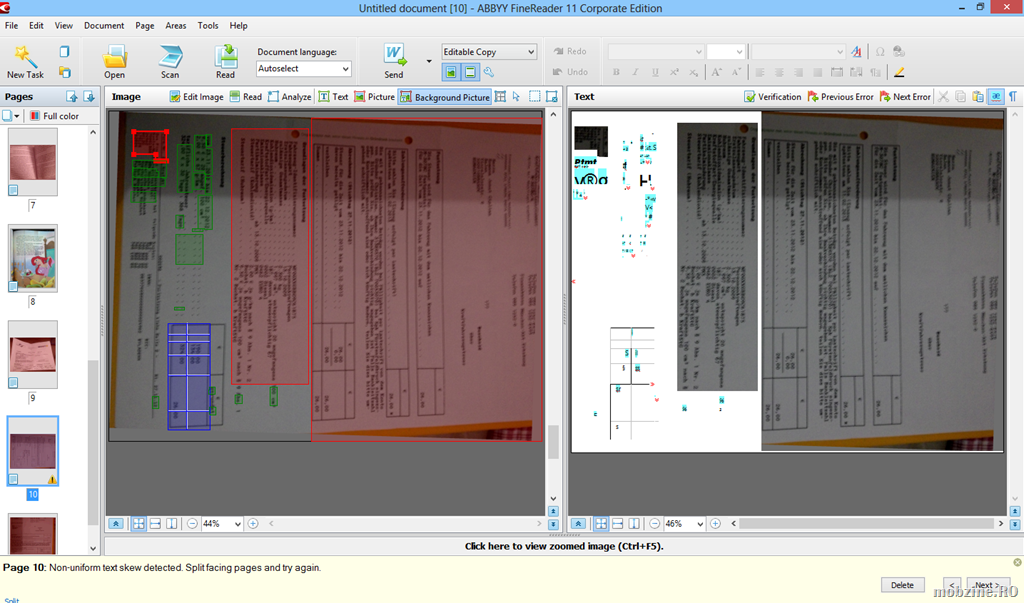This screenshot has width=1024, height=603.
Task: Click the highlight marker icon
Action: point(899,72)
